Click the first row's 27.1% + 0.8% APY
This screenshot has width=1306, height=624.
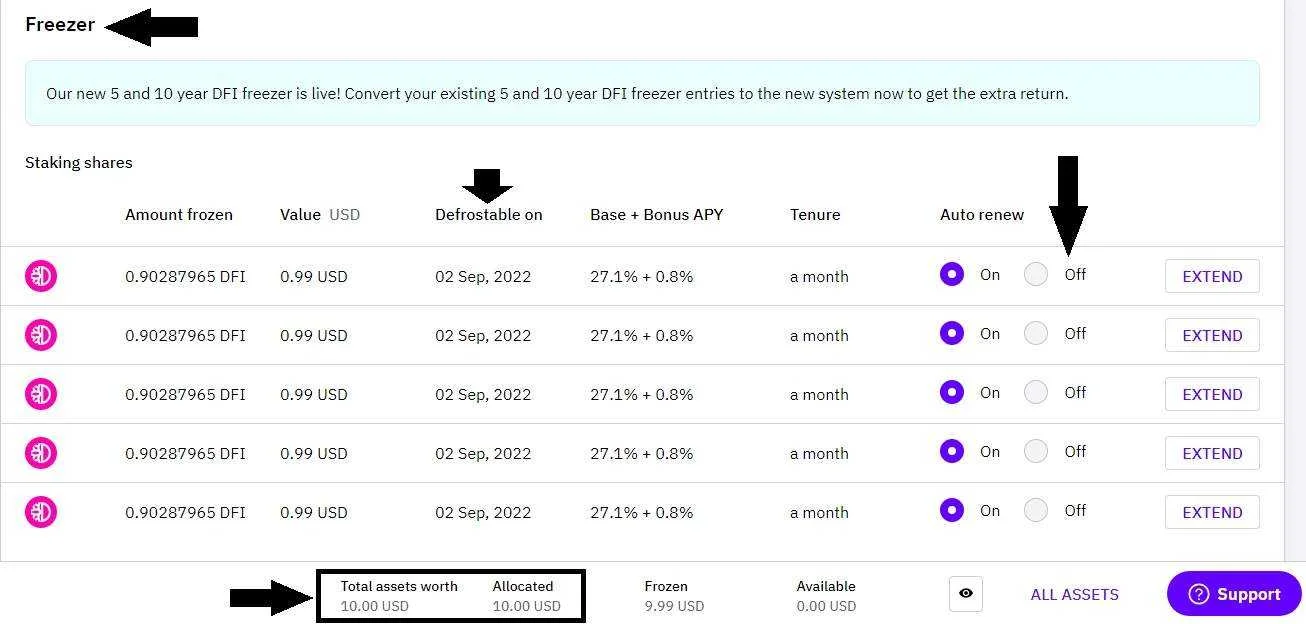pos(642,276)
